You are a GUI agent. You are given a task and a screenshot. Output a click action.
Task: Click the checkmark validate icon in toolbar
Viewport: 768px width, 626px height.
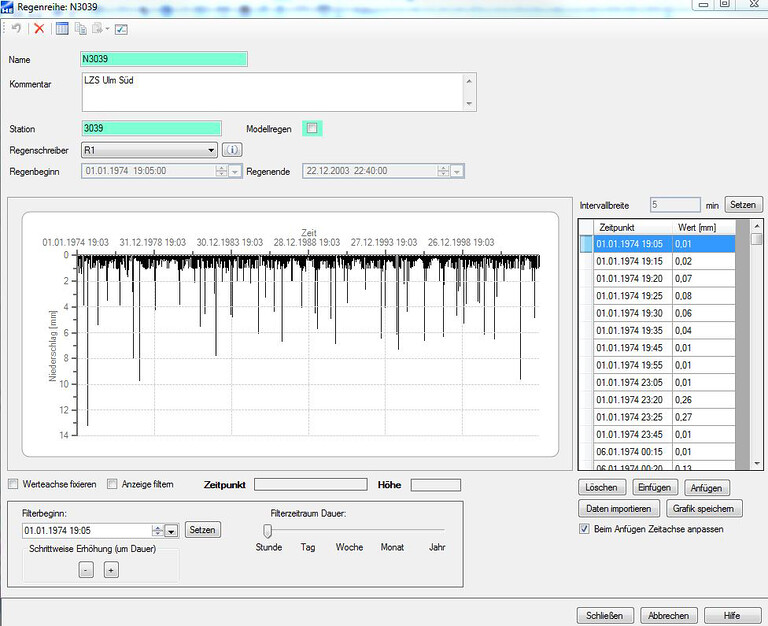click(121, 29)
